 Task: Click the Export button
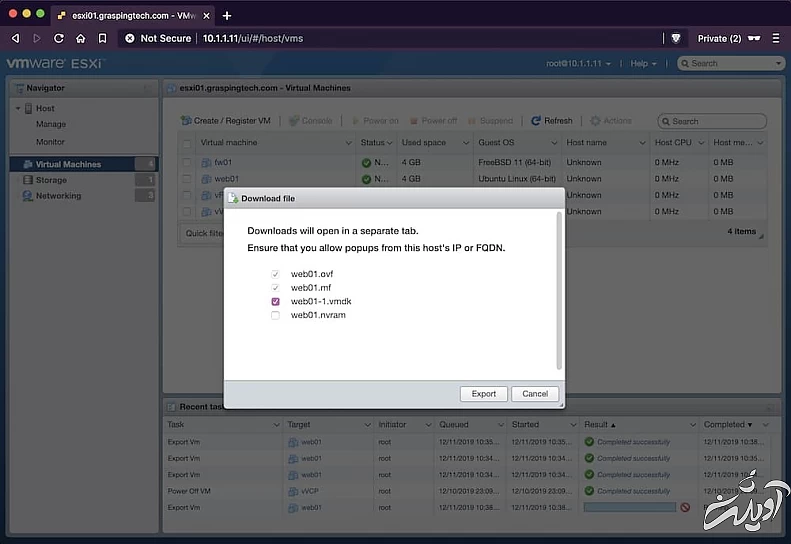484,394
